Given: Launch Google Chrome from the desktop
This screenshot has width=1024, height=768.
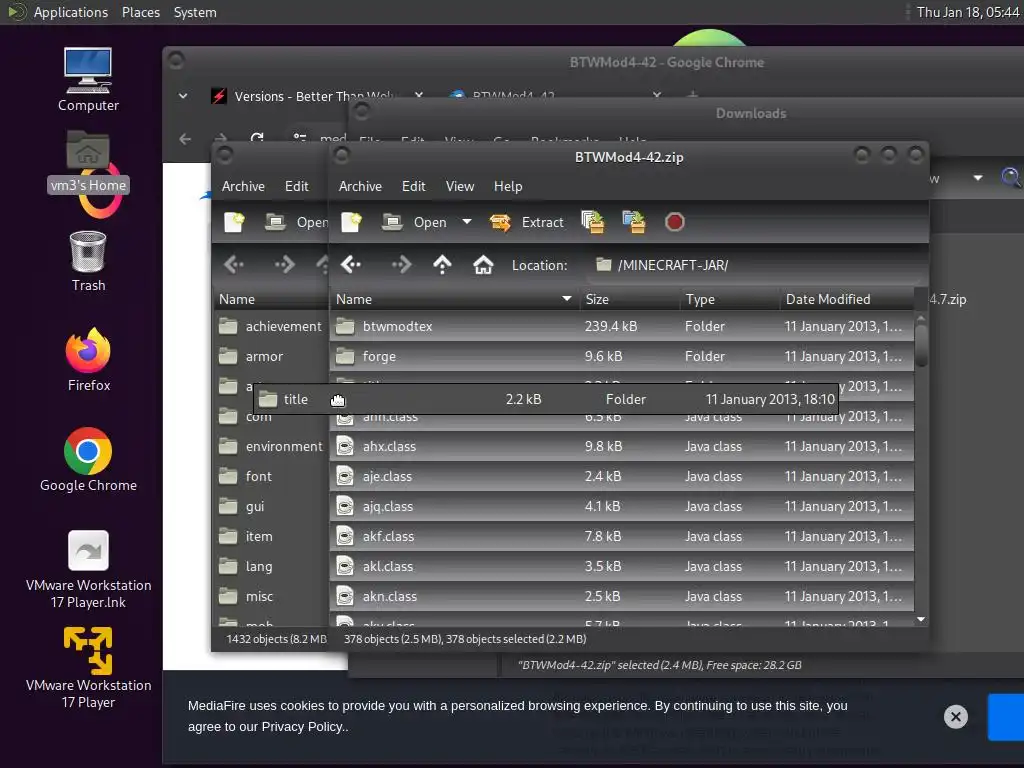Looking at the screenshot, I should (88, 460).
